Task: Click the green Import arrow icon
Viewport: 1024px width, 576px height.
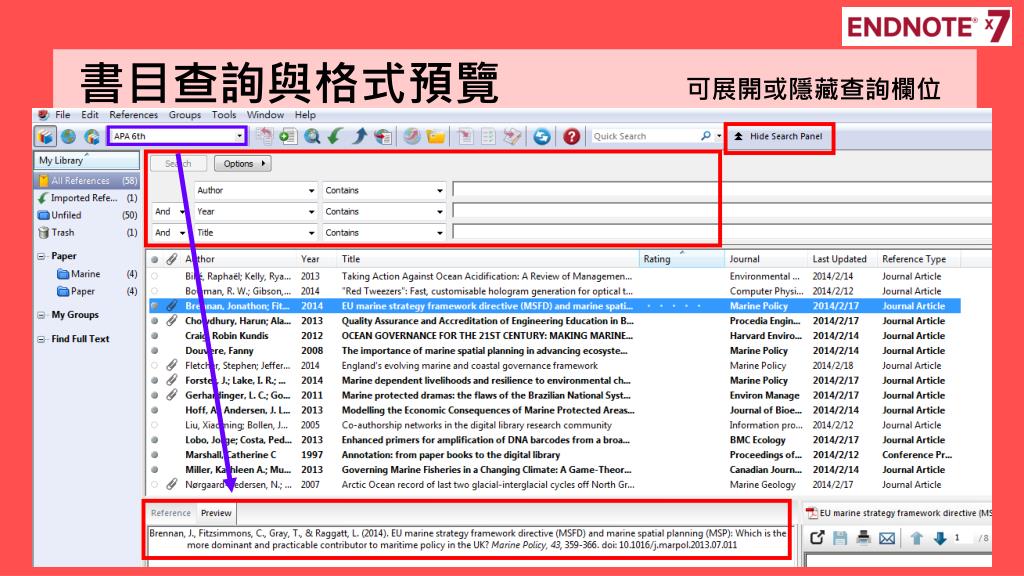Action: point(335,136)
